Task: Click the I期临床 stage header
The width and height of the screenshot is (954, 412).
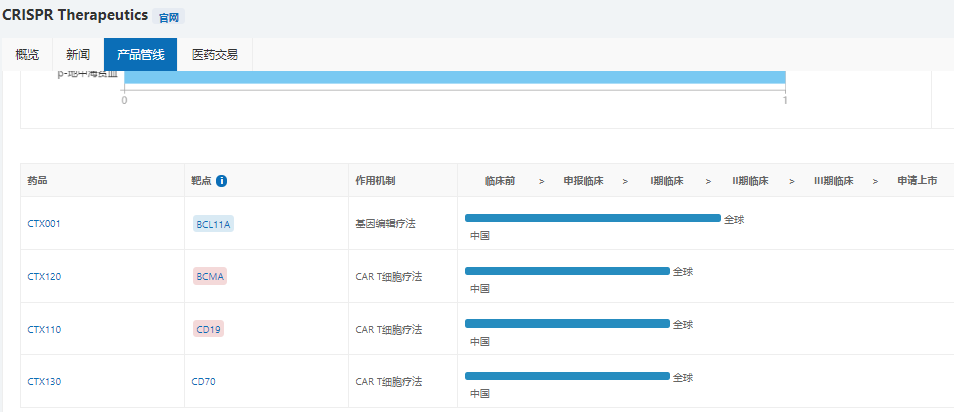Action: (667, 181)
